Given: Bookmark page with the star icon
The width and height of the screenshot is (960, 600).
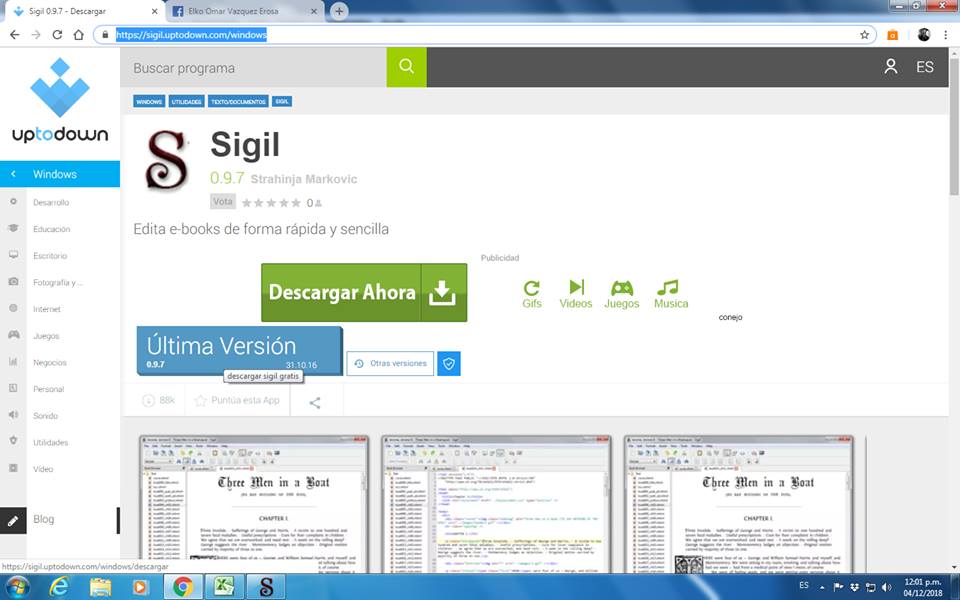Looking at the screenshot, I should click(x=865, y=34).
